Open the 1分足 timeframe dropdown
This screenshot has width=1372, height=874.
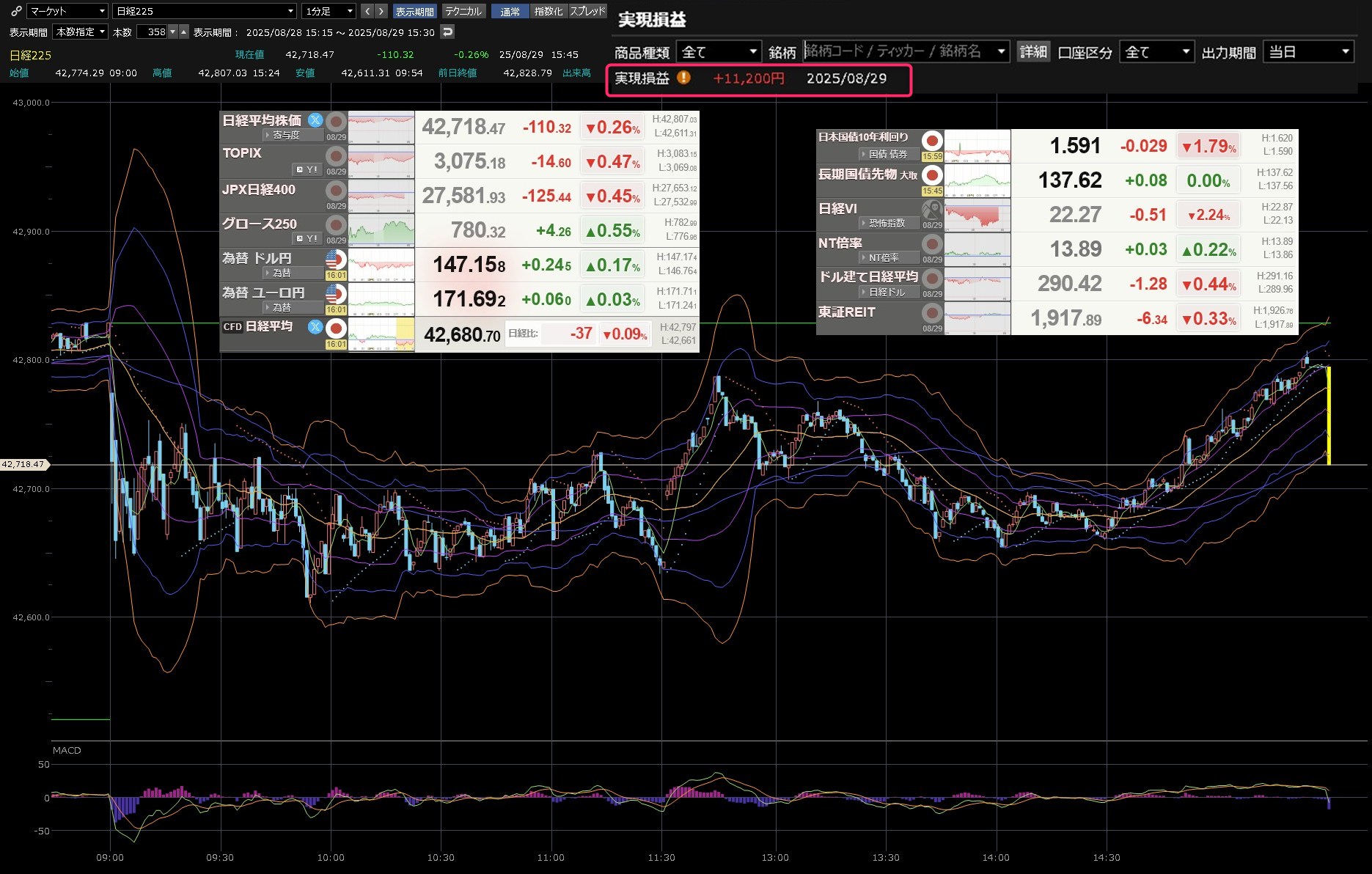tap(329, 11)
